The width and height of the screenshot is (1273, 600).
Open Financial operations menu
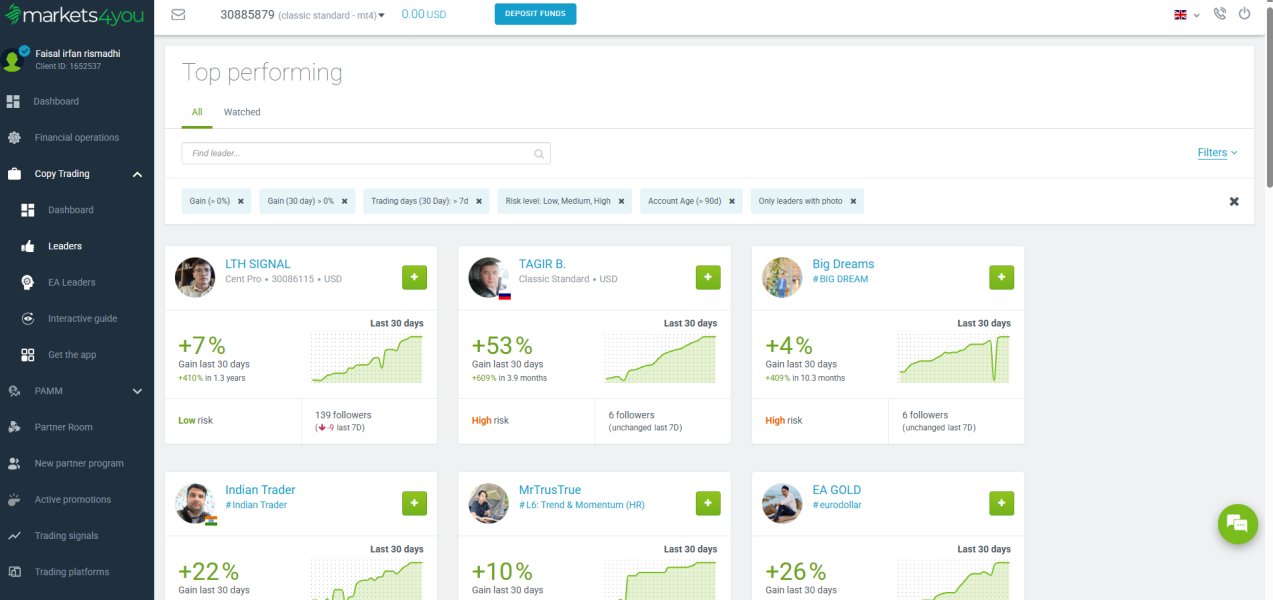coord(76,137)
